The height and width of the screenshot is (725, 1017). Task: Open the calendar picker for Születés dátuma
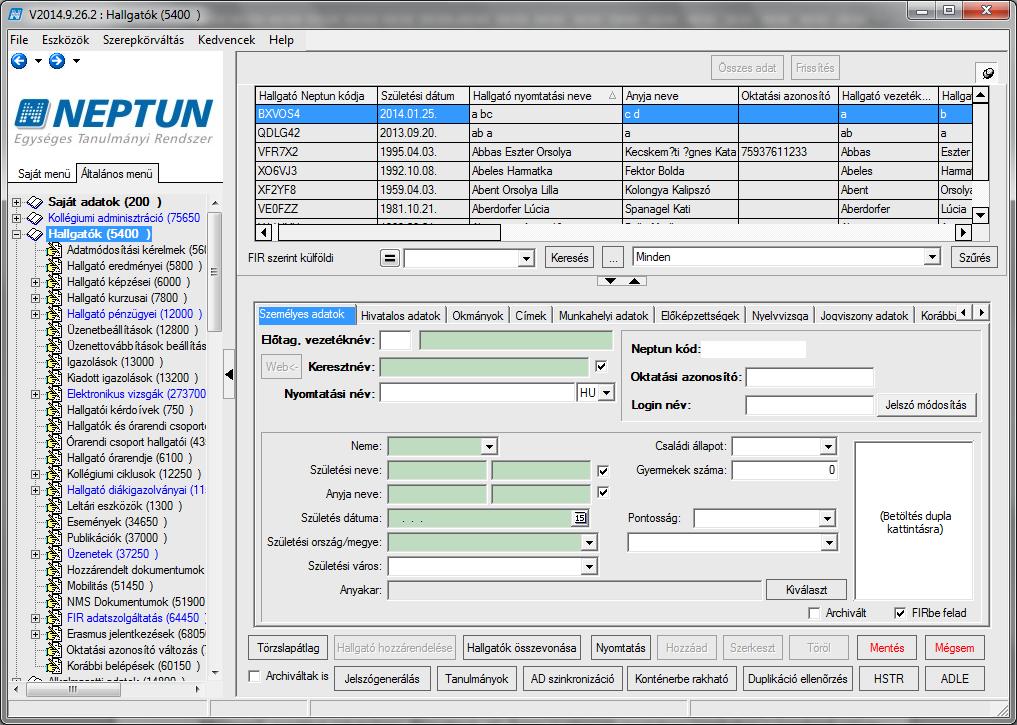pyautogui.click(x=580, y=518)
